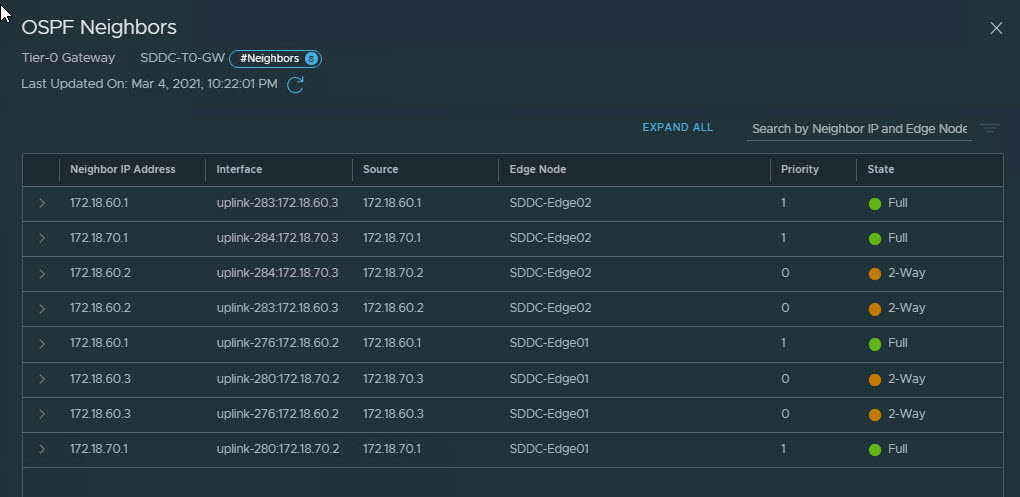Expand row with source 172.18.70.1 on SDDC-Edge01
The height and width of the screenshot is (497, 1020).
click(42, 449)
